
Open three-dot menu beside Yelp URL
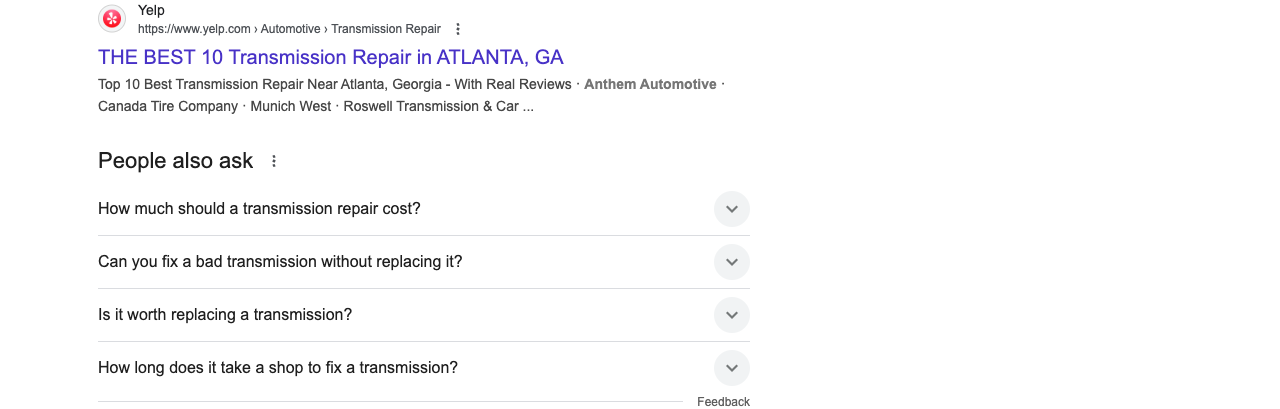pos(458,29)
